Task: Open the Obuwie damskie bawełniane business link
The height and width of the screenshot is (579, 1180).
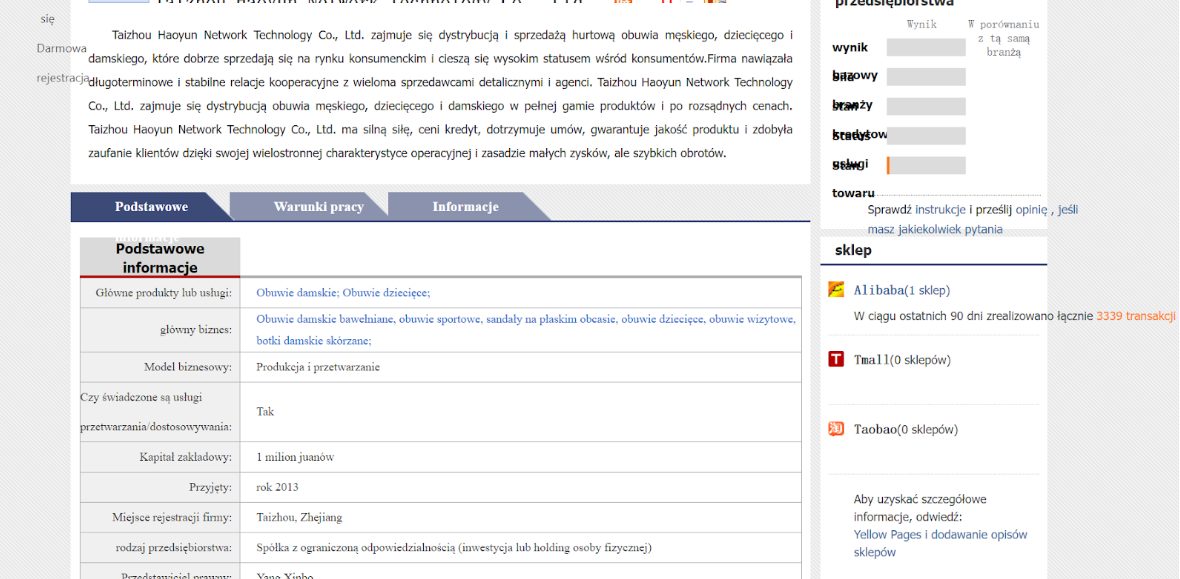Action: (x=325, y=320)
